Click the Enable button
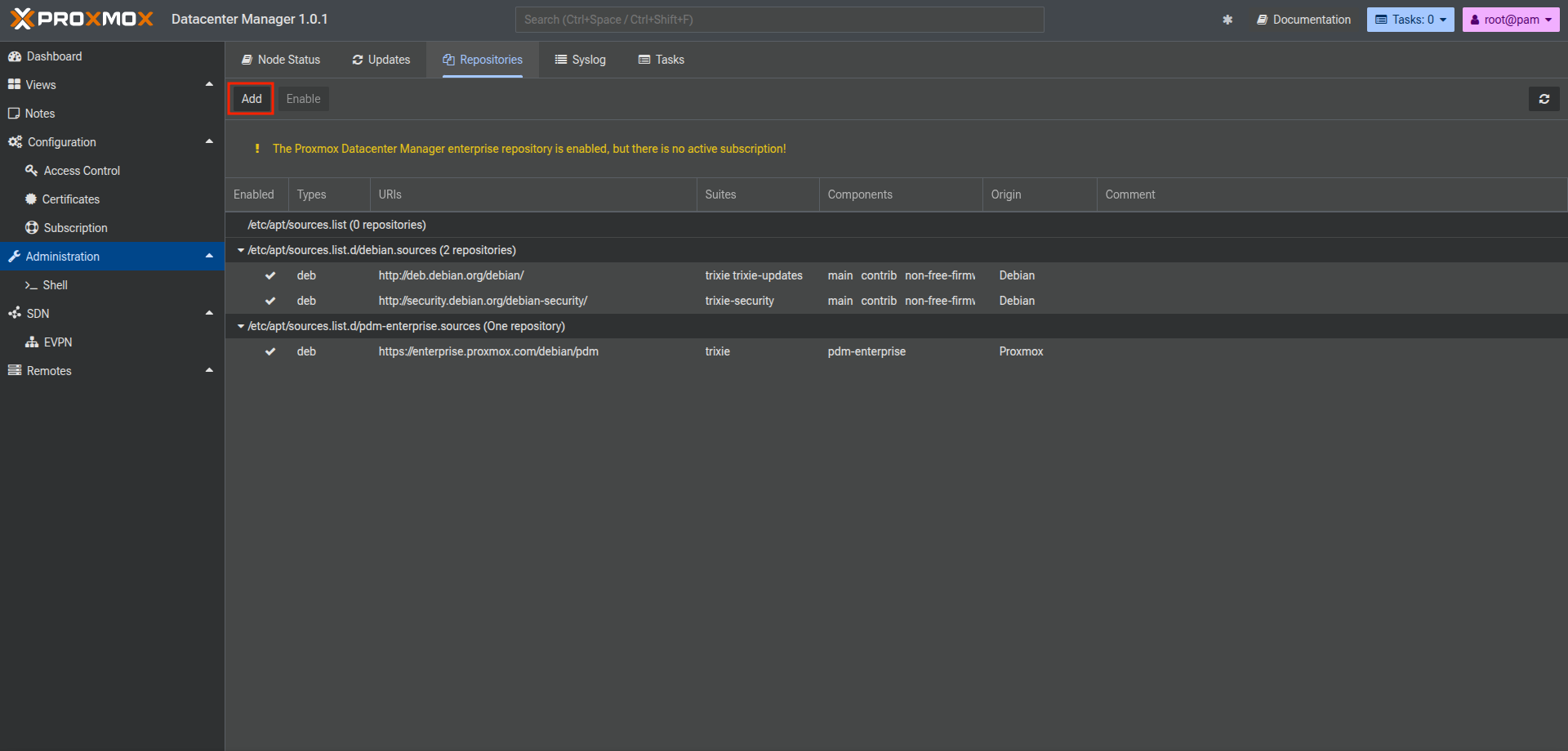This screenshot has width=1568, height=751. 303,99
